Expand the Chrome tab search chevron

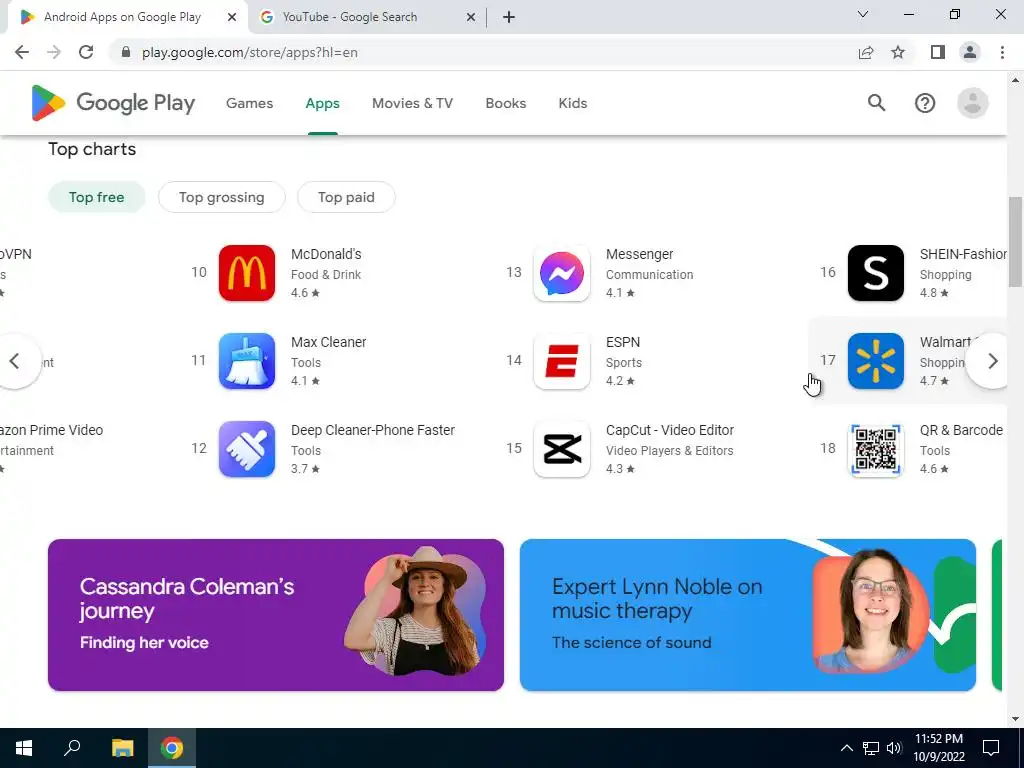[863, 14]
